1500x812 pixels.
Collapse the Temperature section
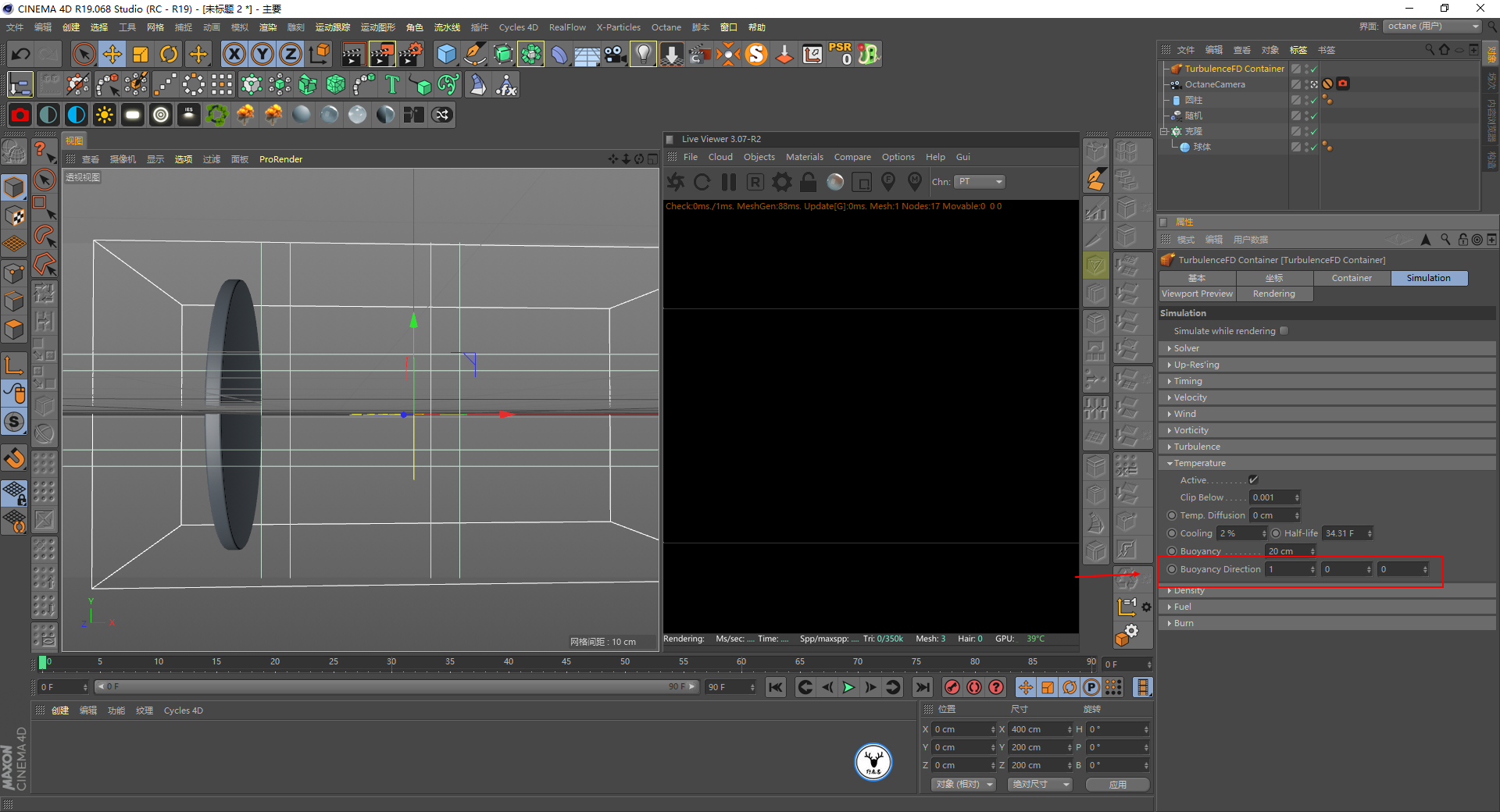tap(1327, 463)
